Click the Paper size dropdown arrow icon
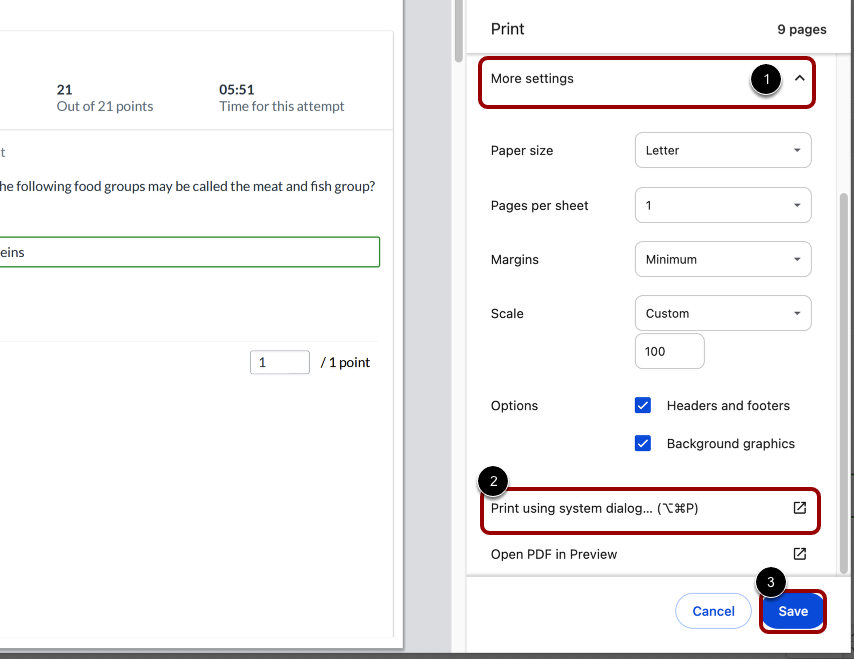The width and height of the screenshot is (854, 659). [x=798, y=150]
